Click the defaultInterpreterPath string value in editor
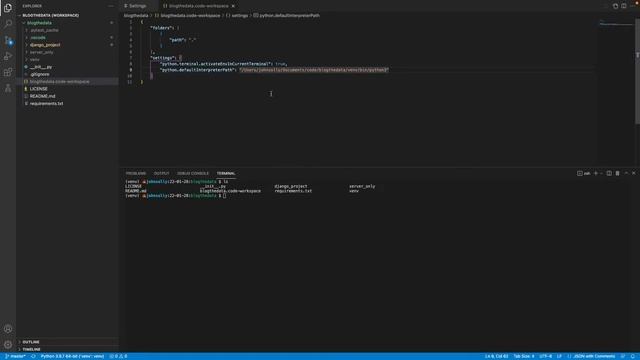The height and width of the screenshot is (360, 640). click(314, 70)
